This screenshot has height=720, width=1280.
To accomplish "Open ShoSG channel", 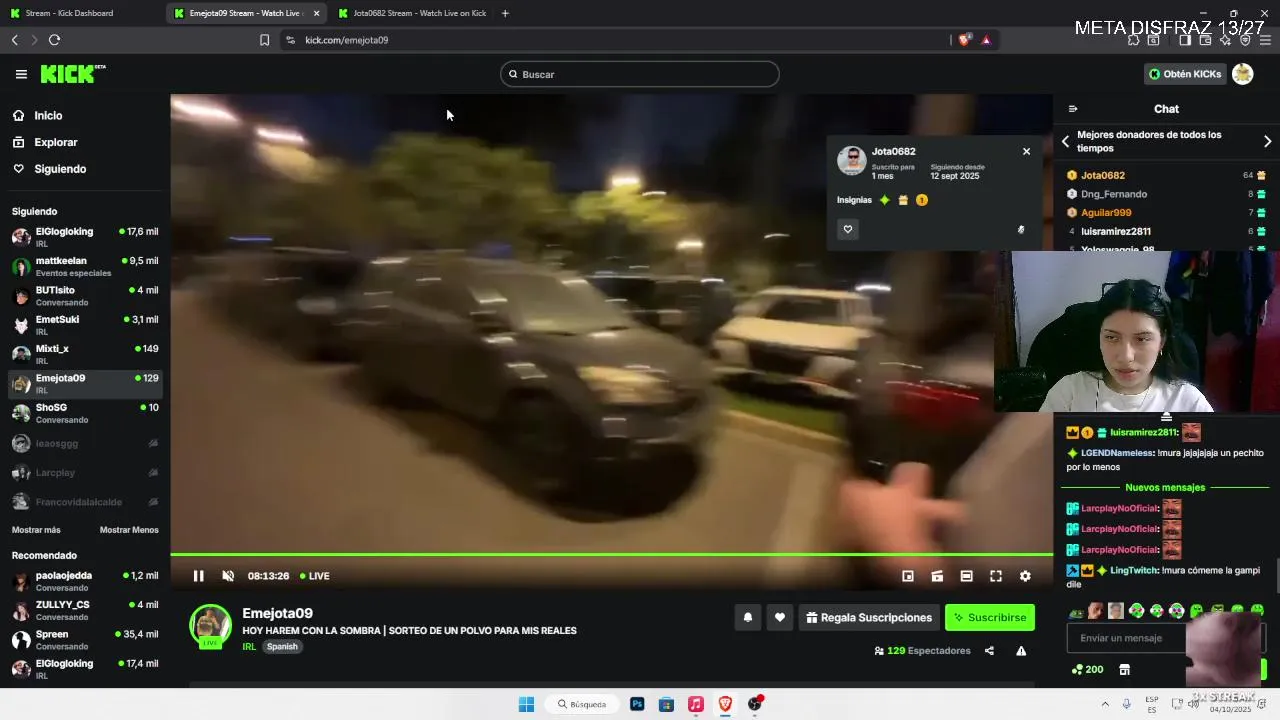I will (84, 413).
